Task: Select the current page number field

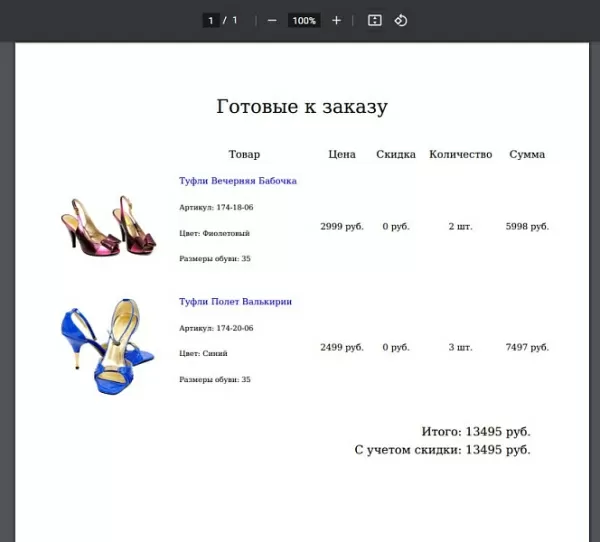Action: point(211,20)
